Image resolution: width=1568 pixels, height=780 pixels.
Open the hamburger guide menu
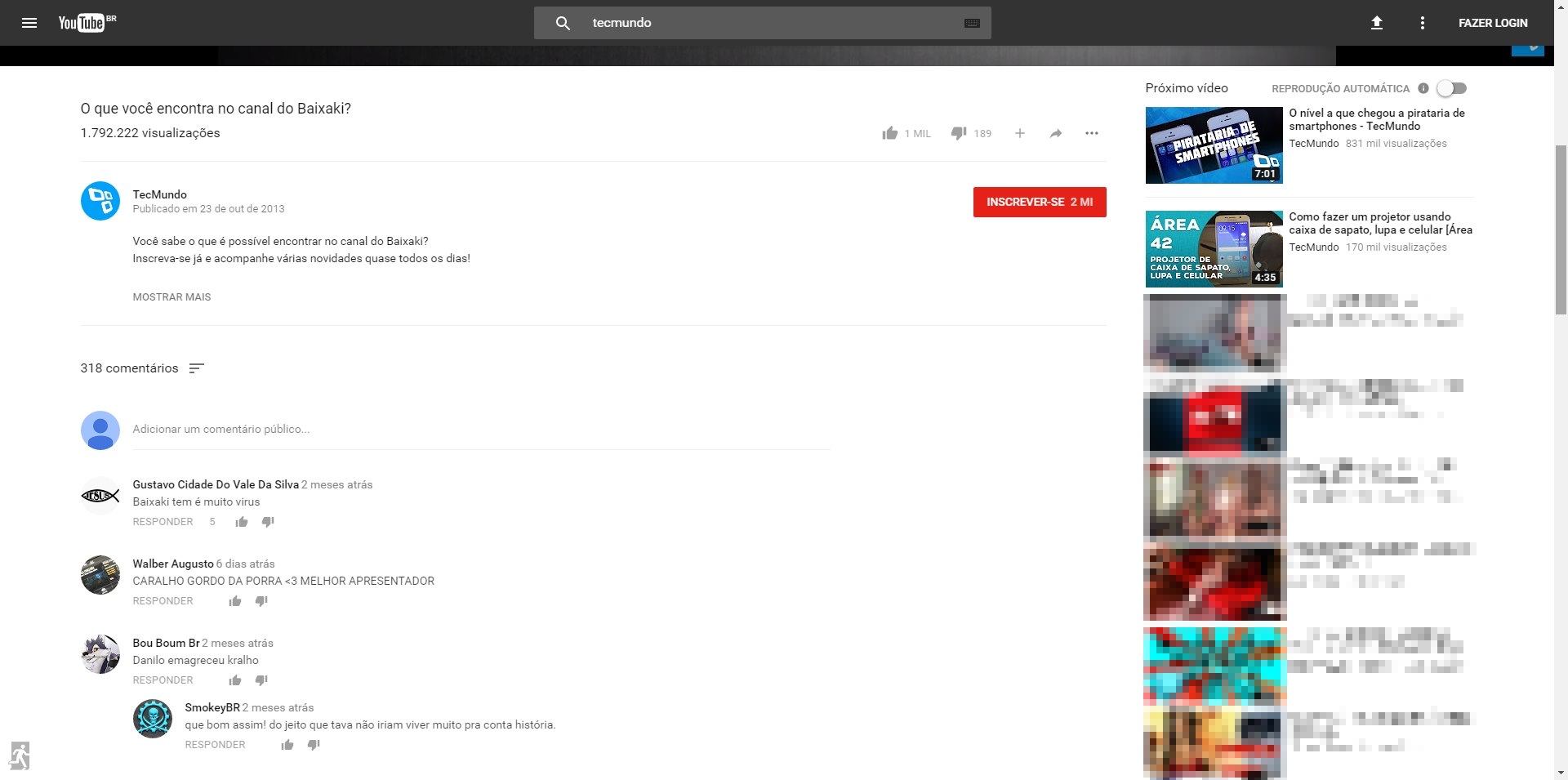click(29, 23)
